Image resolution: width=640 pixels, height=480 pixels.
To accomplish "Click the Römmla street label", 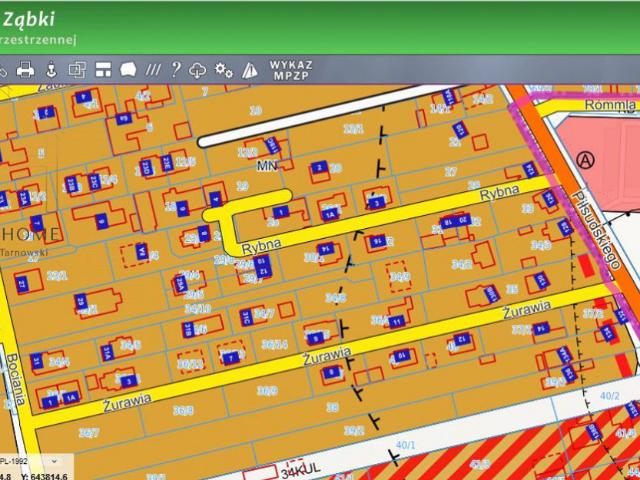I will pos(610,104).
